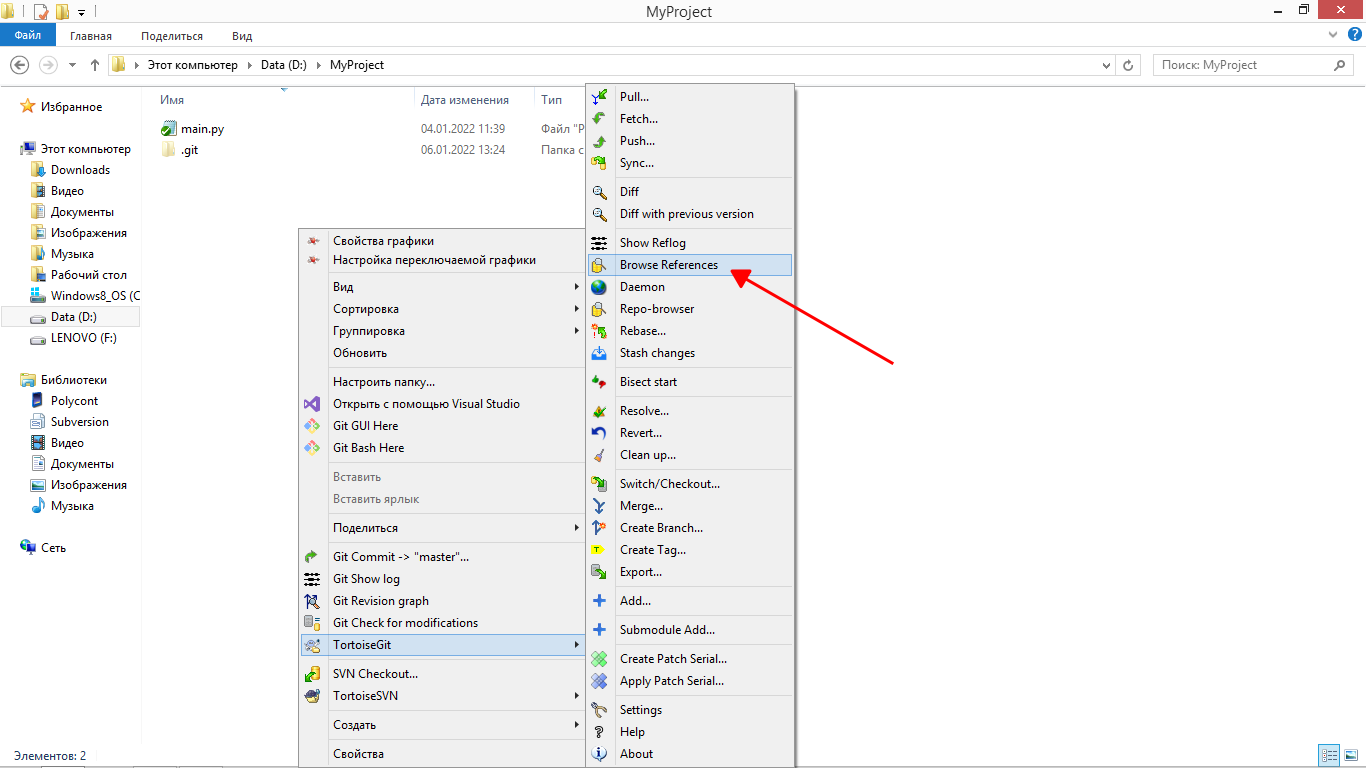Switch to large icons view layout
This screenshot has height=768, width=1366.
pyautogui.click(x=1351, y=755)
